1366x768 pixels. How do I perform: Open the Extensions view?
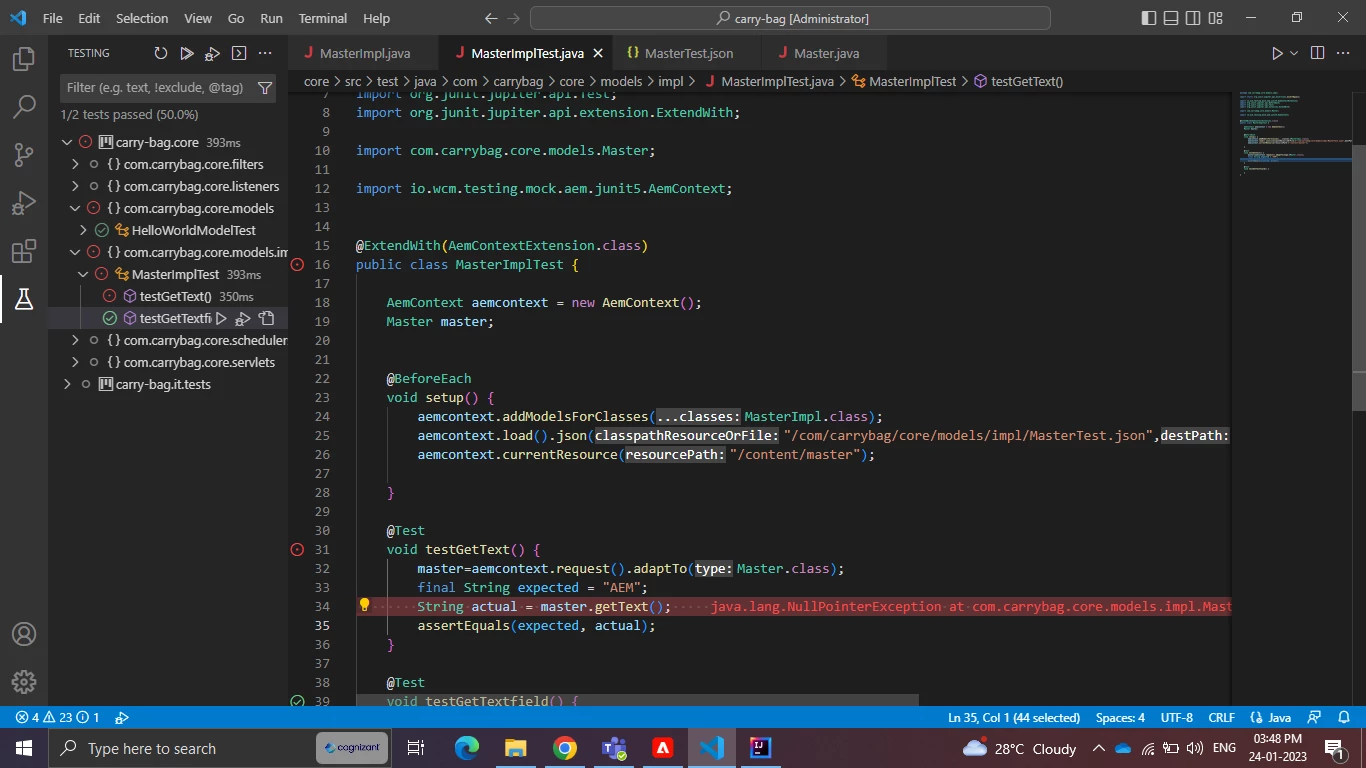pyautogui.click(x=24, y=251)
